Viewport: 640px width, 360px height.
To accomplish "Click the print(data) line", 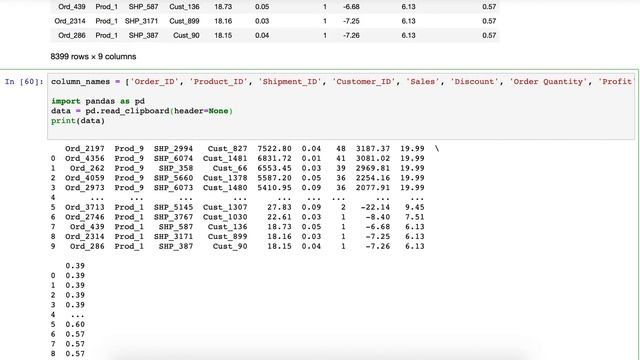I will coord(78,121).
